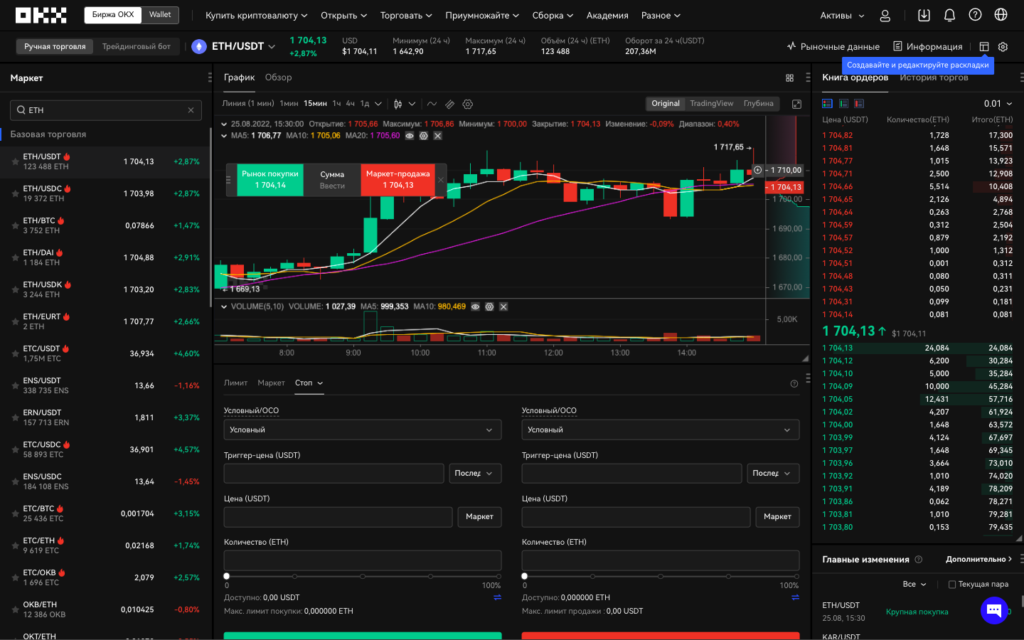Click the download app icon

click(x=923, y=16)
